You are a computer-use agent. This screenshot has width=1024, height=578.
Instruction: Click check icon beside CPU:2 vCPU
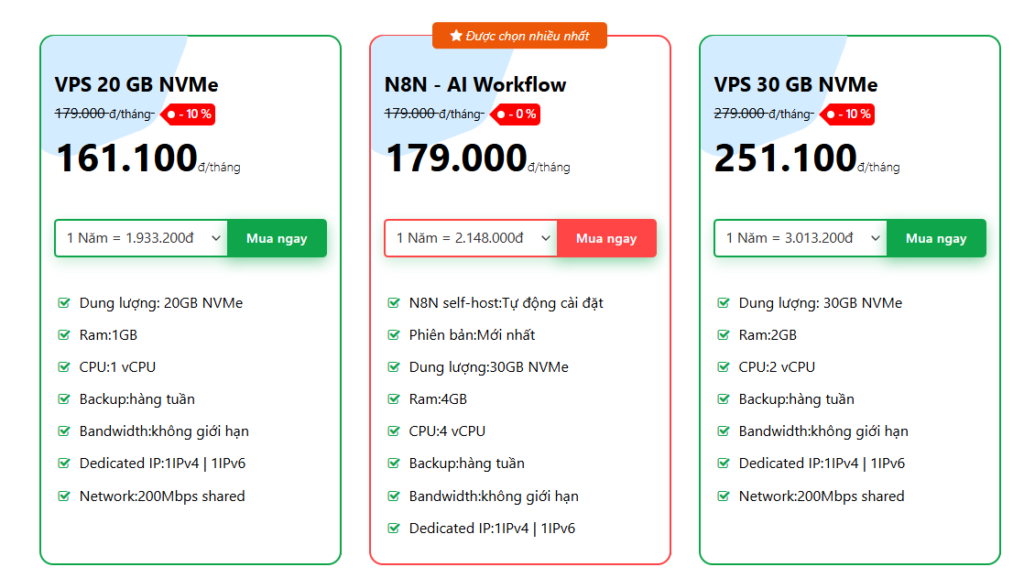coord(724,367)
